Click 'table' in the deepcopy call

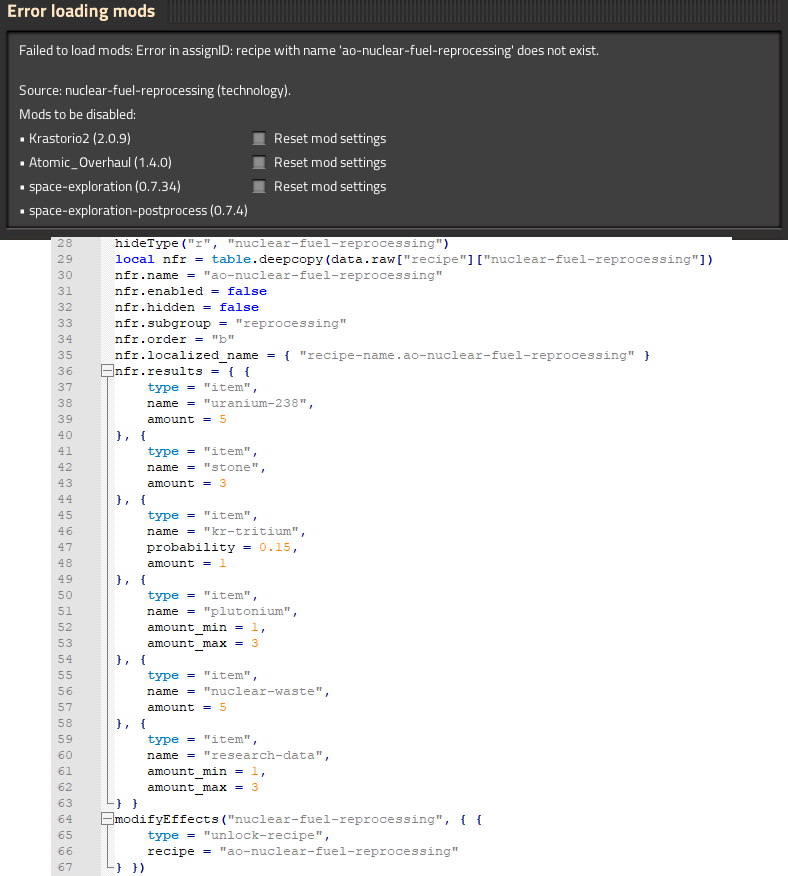[231, 259]
